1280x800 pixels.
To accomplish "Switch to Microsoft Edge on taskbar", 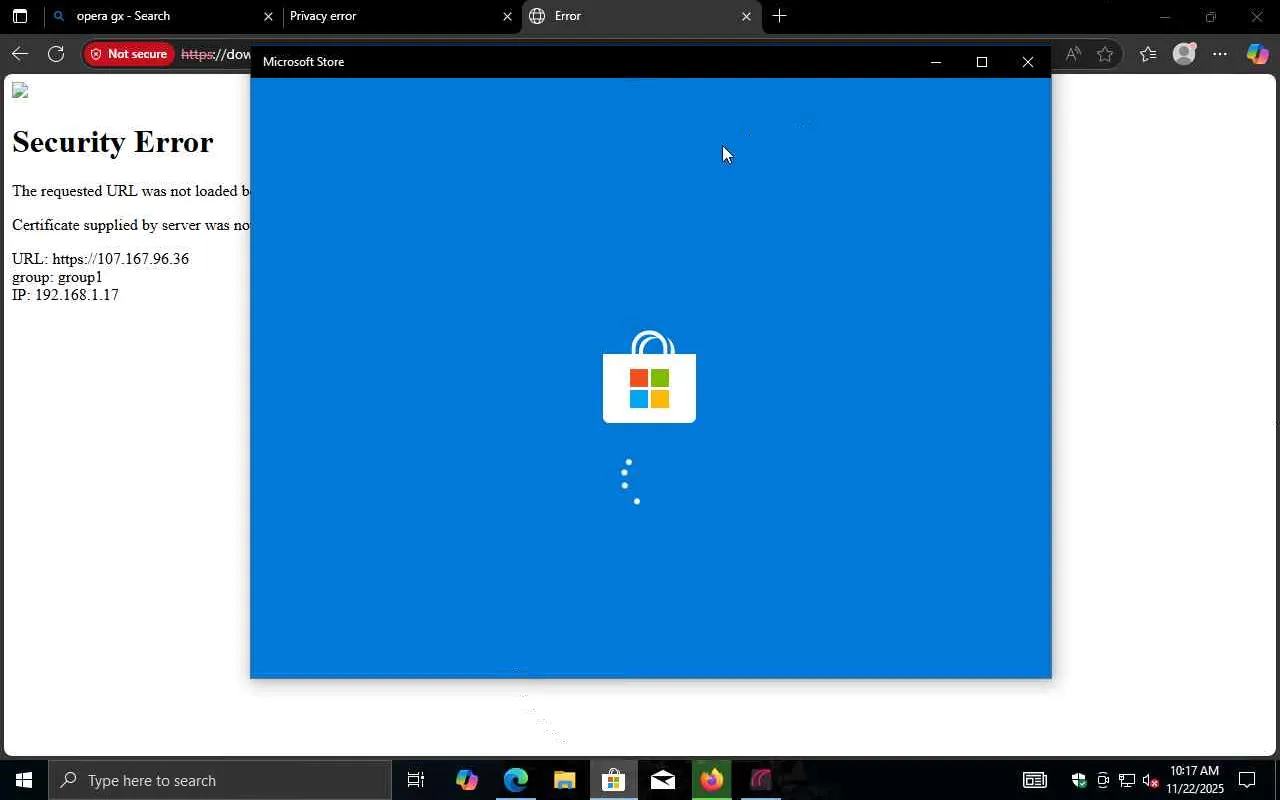I will pos(515,780).
